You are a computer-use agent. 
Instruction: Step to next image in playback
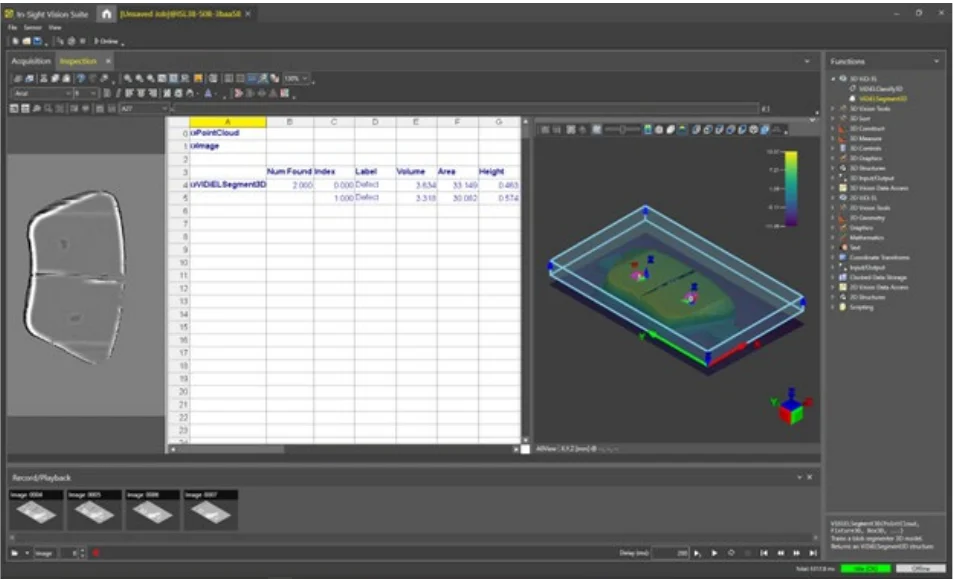tap(796, 553)
